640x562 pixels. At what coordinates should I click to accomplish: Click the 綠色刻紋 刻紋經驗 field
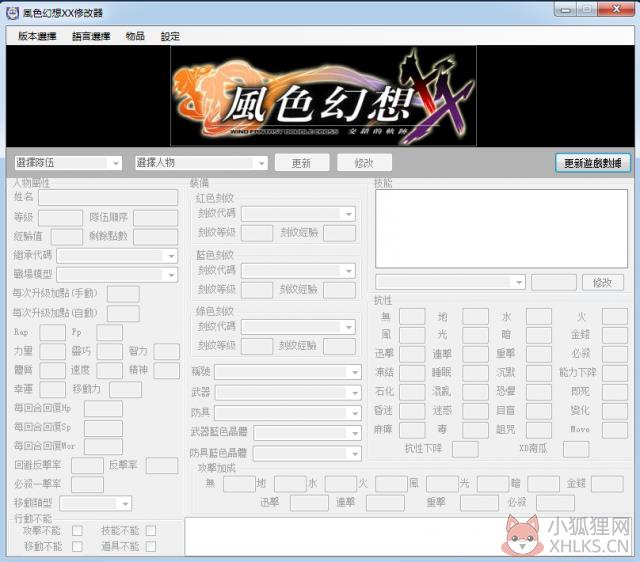[340, 346]
